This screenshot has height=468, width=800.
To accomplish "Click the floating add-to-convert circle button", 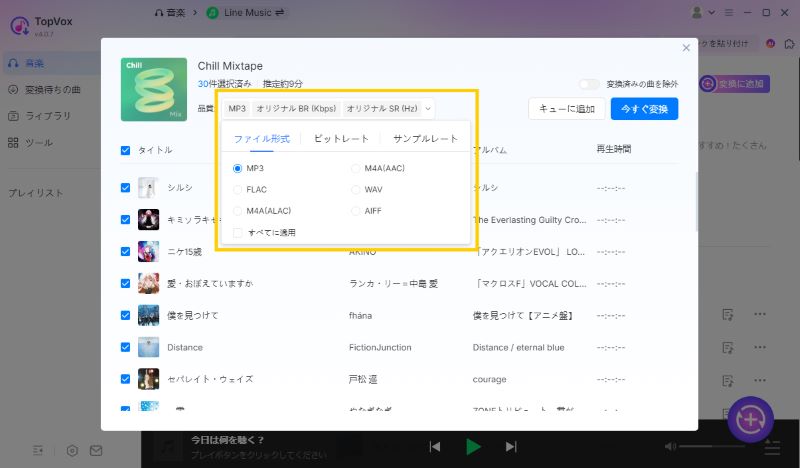I will 751,420.
